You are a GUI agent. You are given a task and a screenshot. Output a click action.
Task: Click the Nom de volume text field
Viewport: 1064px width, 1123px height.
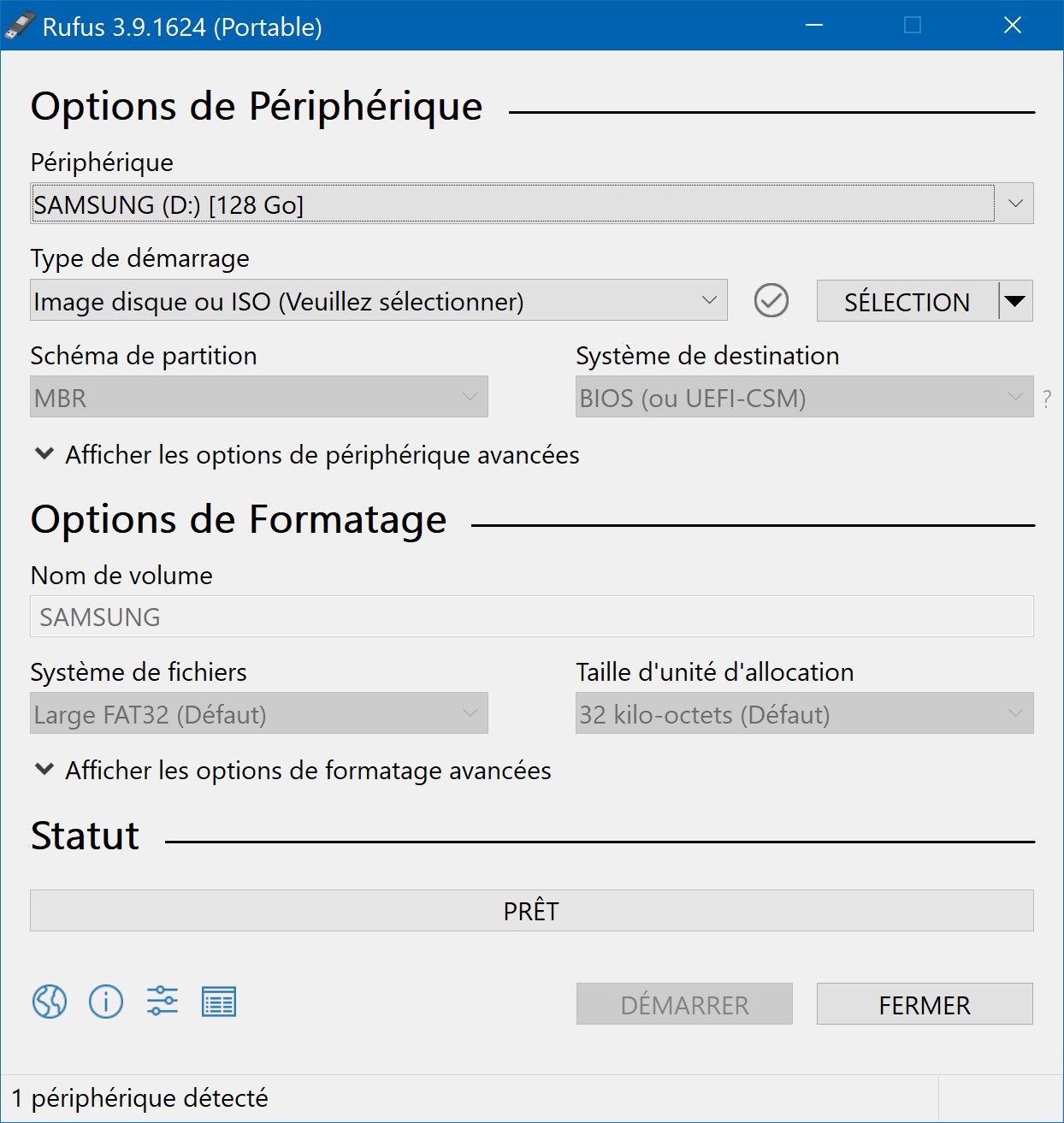click(532, 617)
